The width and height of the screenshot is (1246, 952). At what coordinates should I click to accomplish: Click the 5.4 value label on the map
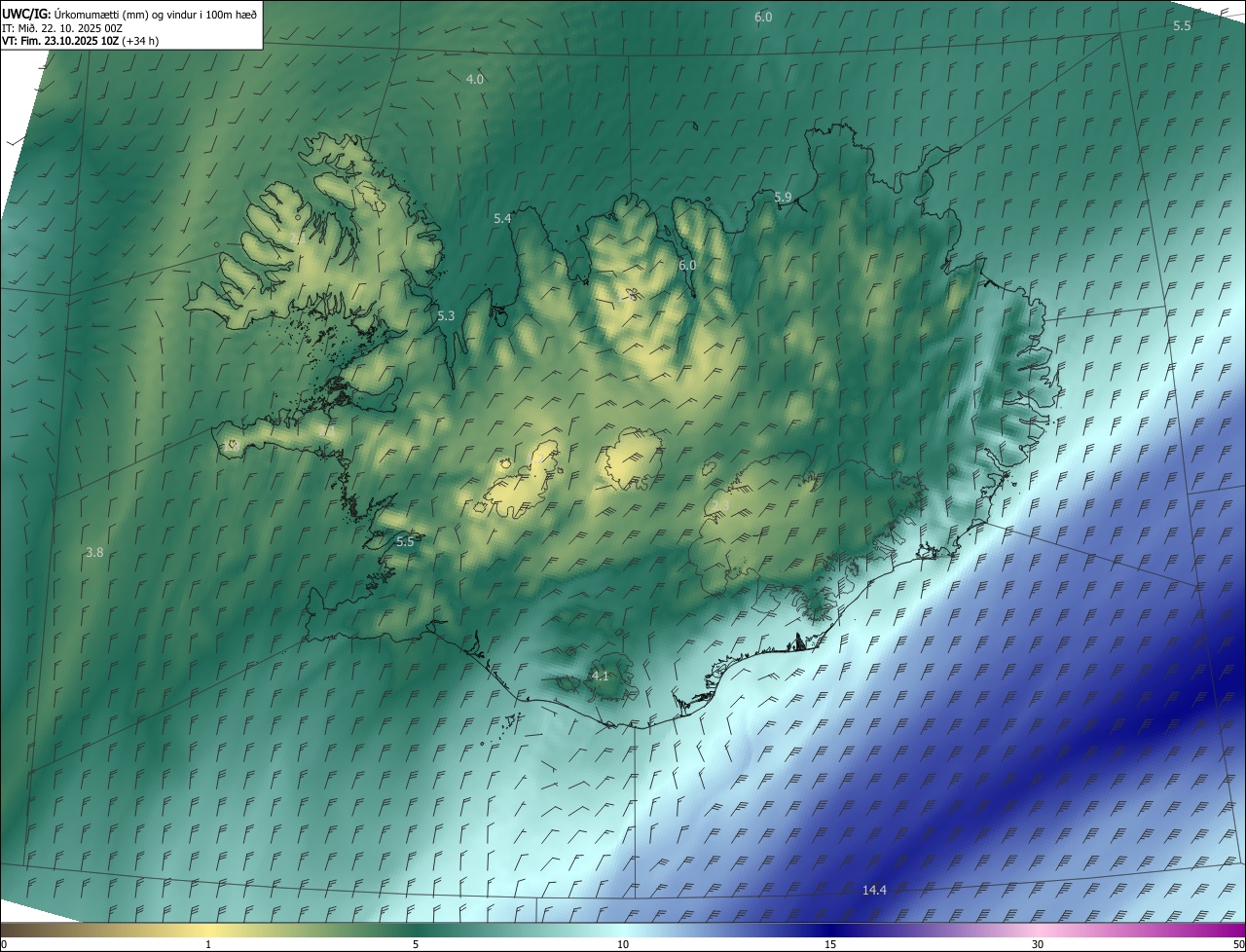point(502,218)
